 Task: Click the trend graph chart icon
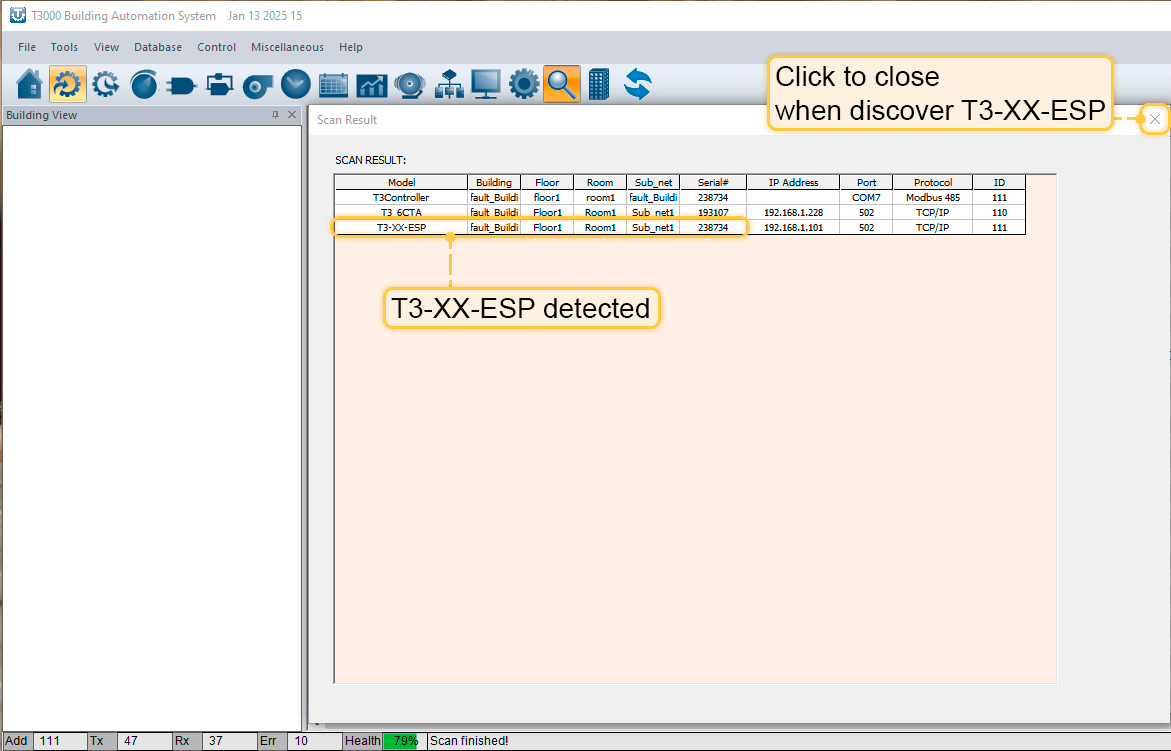(x=372, y=85)
